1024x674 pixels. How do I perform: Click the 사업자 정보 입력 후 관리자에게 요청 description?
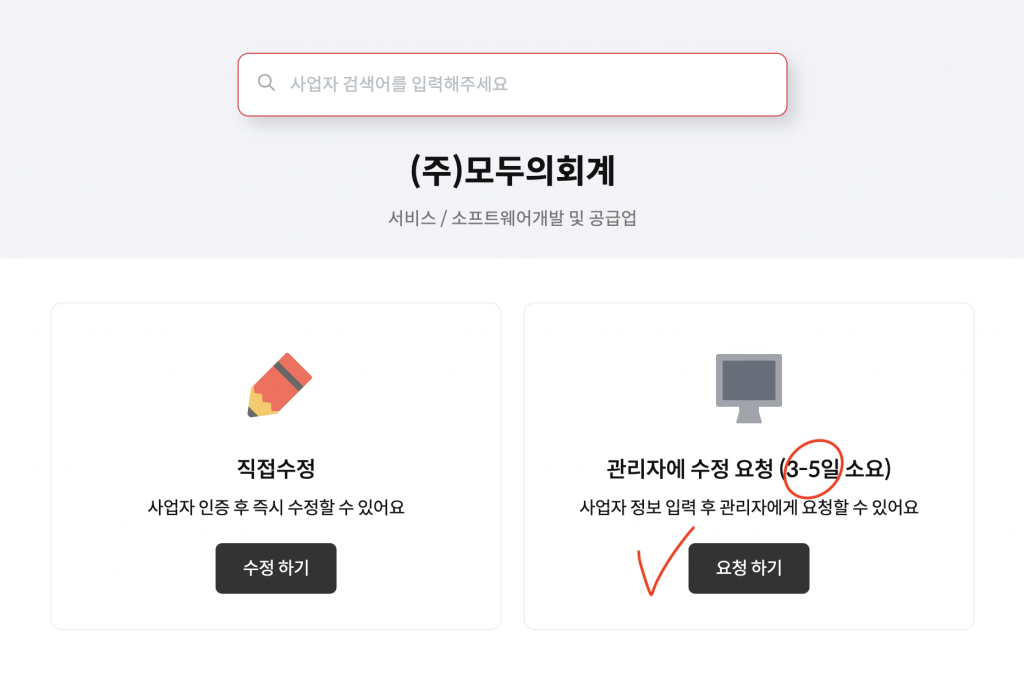[748, 507]
